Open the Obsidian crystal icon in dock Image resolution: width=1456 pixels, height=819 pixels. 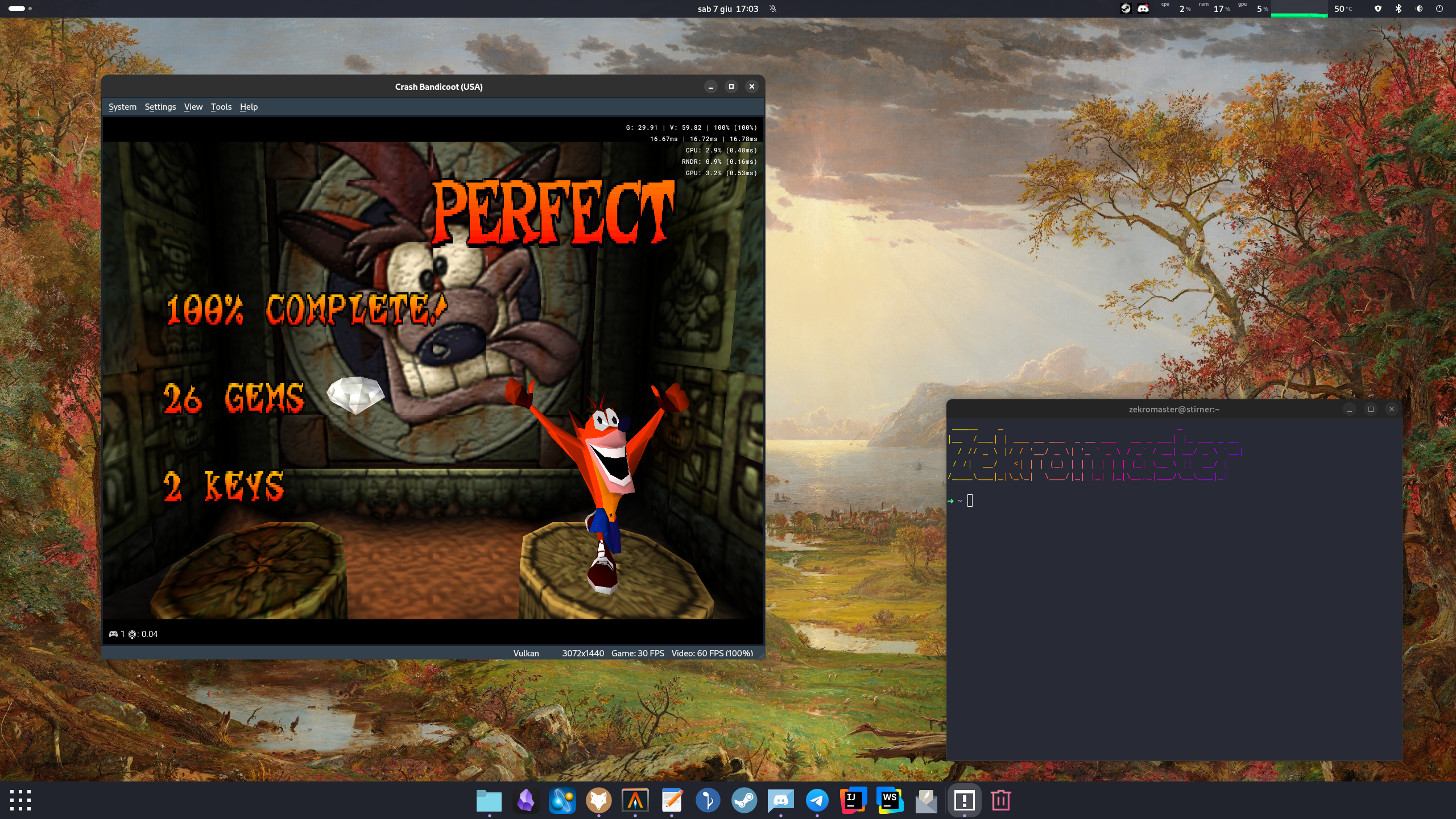526,800
